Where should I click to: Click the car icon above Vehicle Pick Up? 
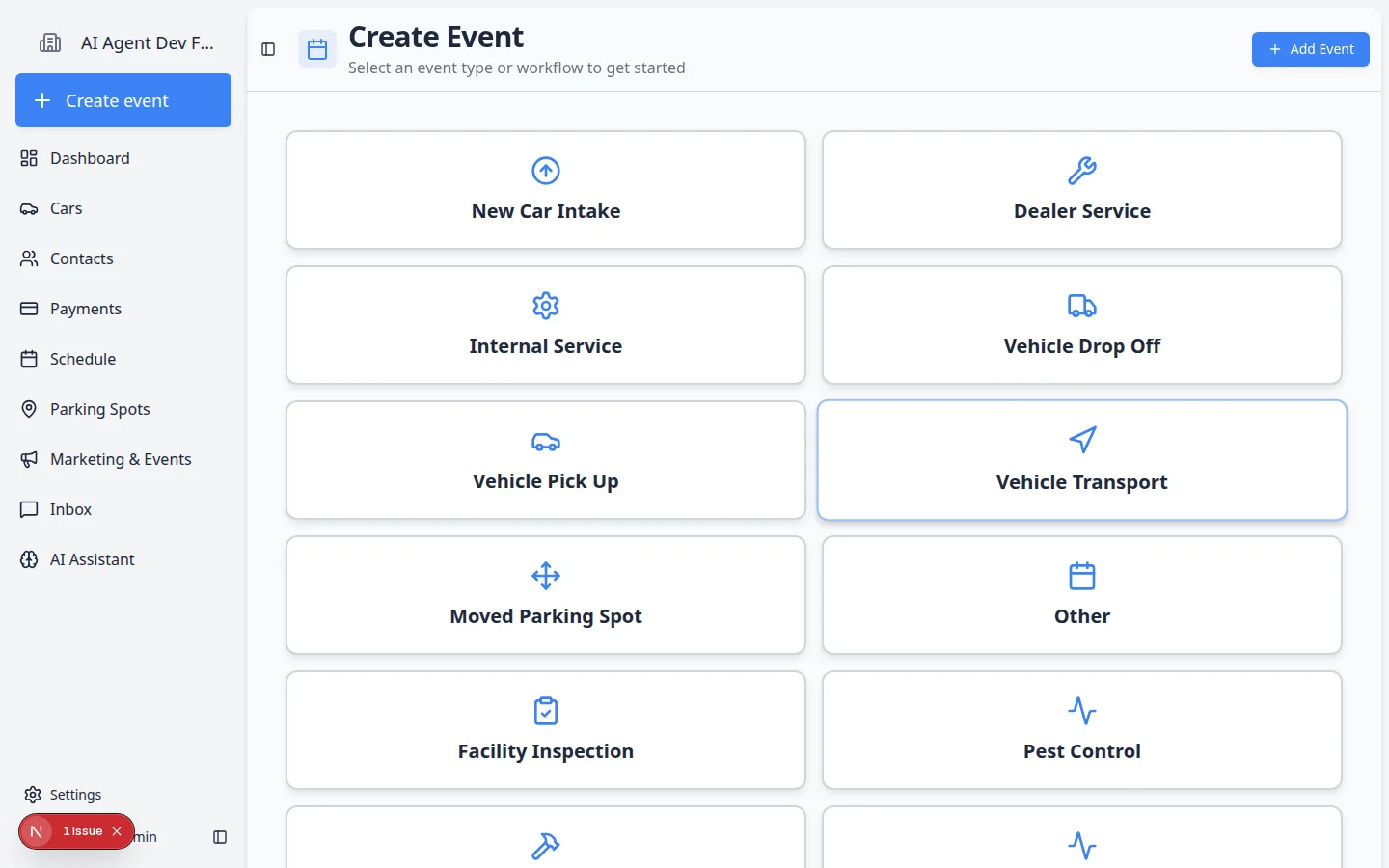coord(546,442)
